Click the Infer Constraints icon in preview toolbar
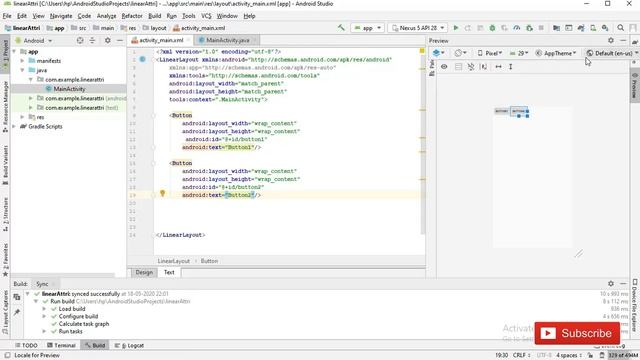 [x=484, y=67]
